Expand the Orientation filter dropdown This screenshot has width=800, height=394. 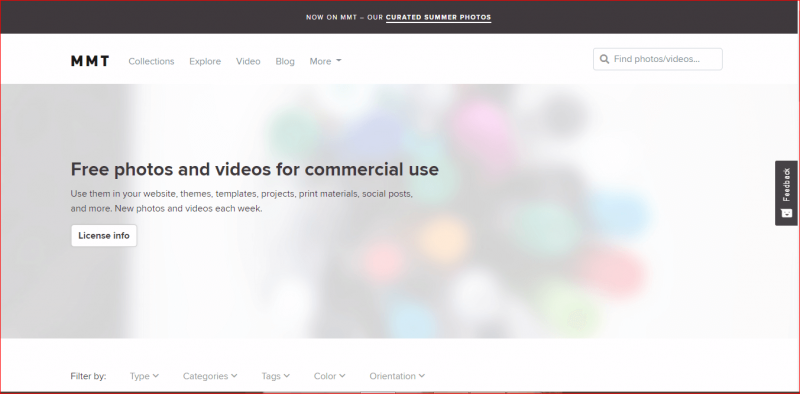point(397,376)
